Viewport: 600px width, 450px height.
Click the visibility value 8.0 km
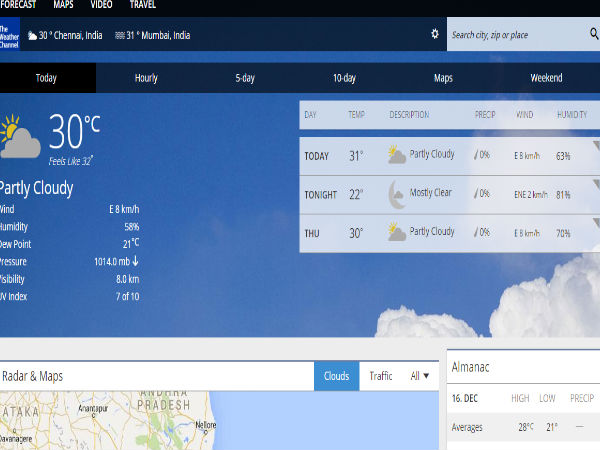(127, 279)
